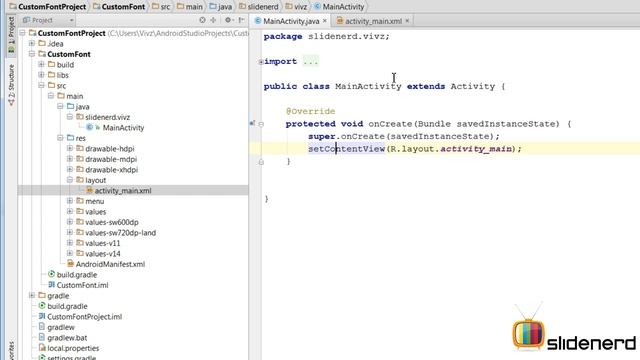This screenshot has height=360, width=640.
Task: Expand the values-sw600dp folder
Action: [70, 222]
